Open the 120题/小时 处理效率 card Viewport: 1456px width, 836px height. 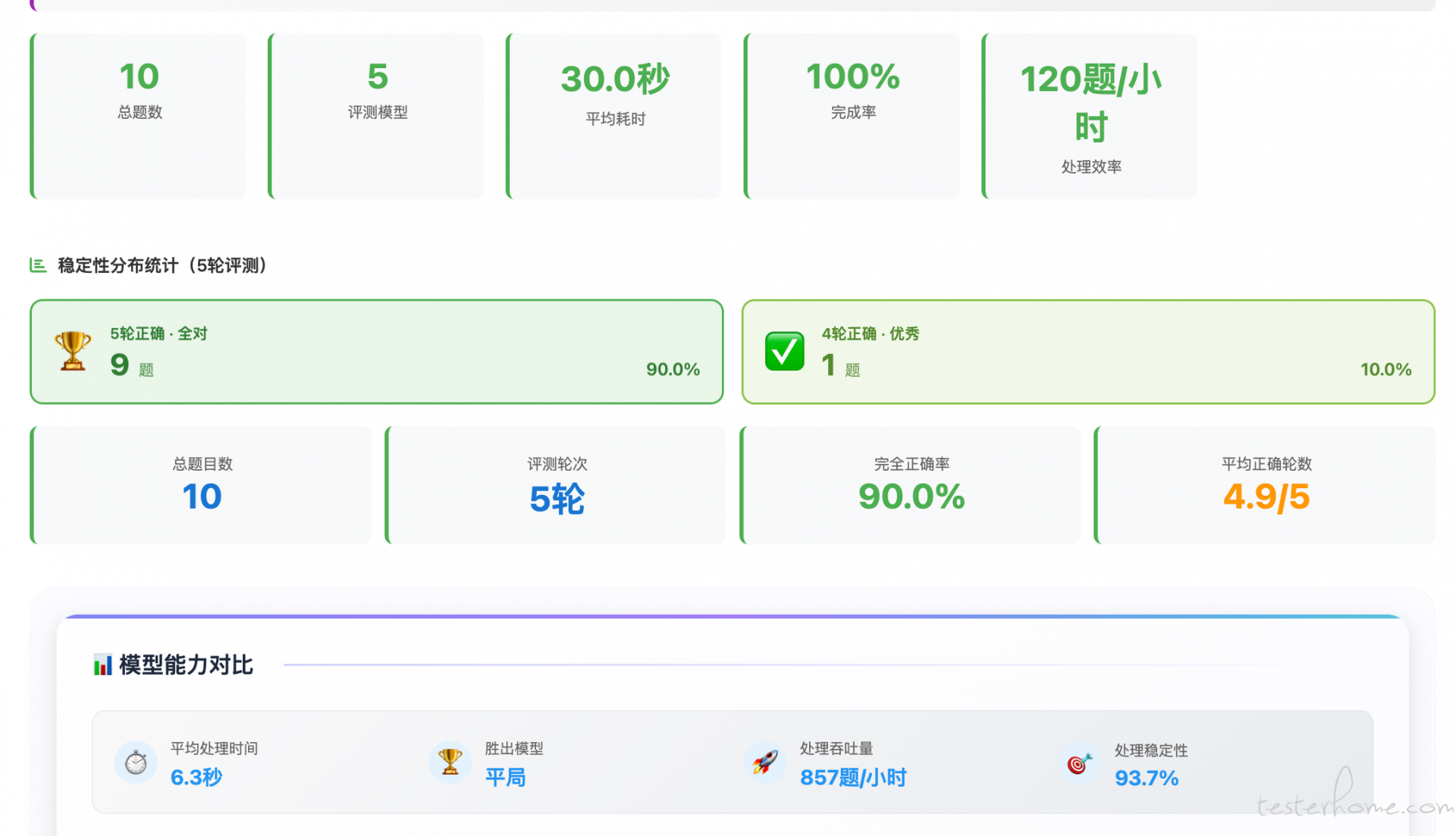pos(1090,116)
